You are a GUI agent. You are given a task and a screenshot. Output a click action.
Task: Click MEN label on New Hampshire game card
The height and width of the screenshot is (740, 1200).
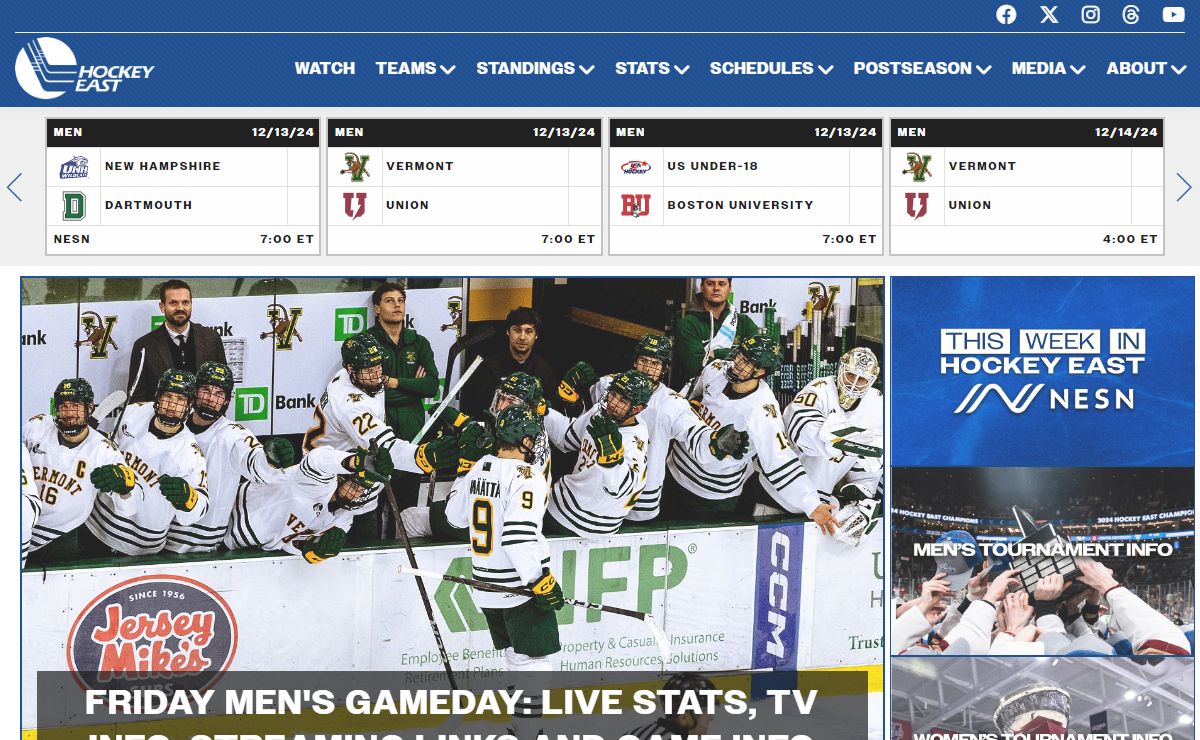click(x=68, y=132)
